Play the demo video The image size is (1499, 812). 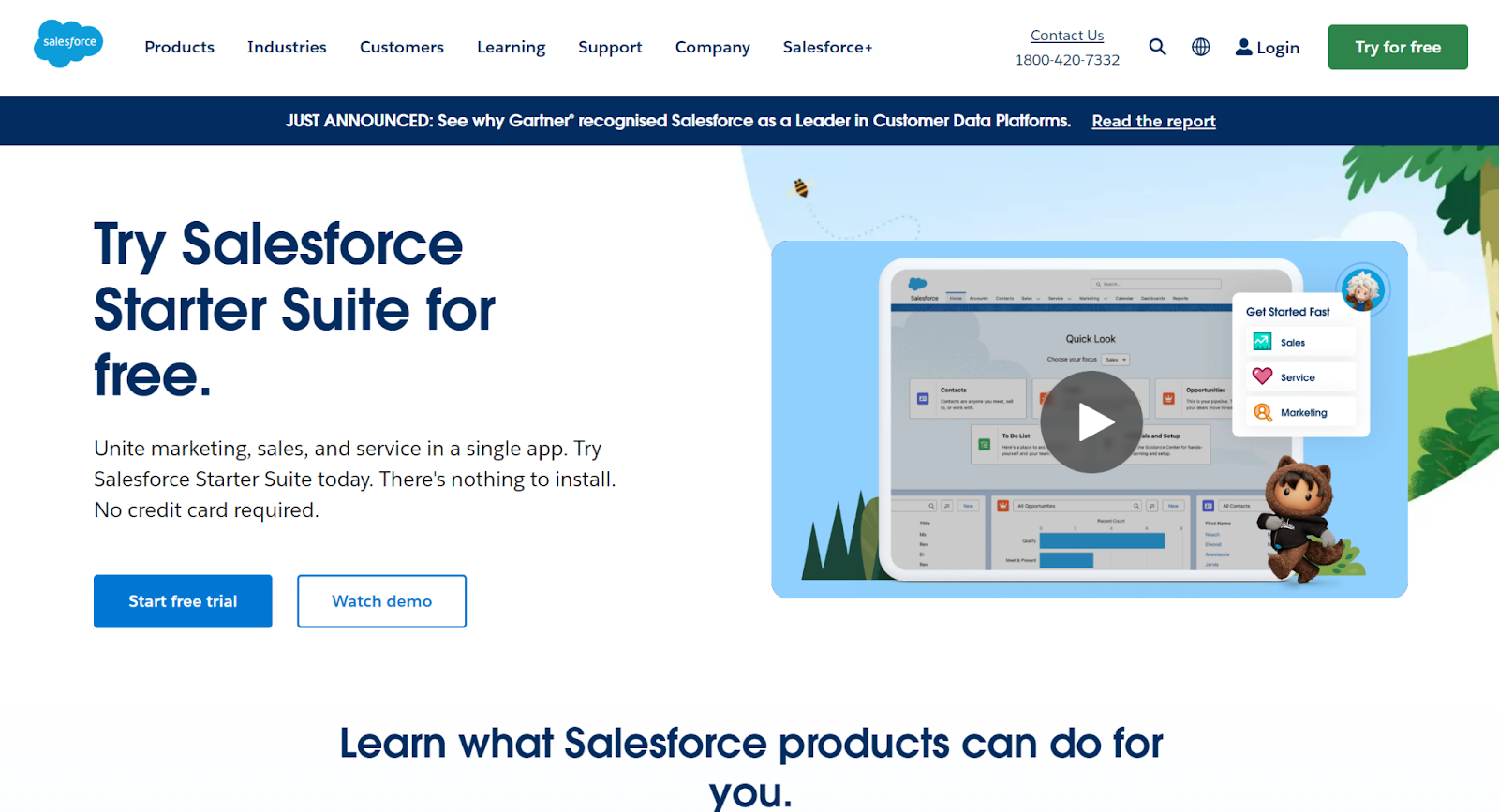click(1091, 421)
